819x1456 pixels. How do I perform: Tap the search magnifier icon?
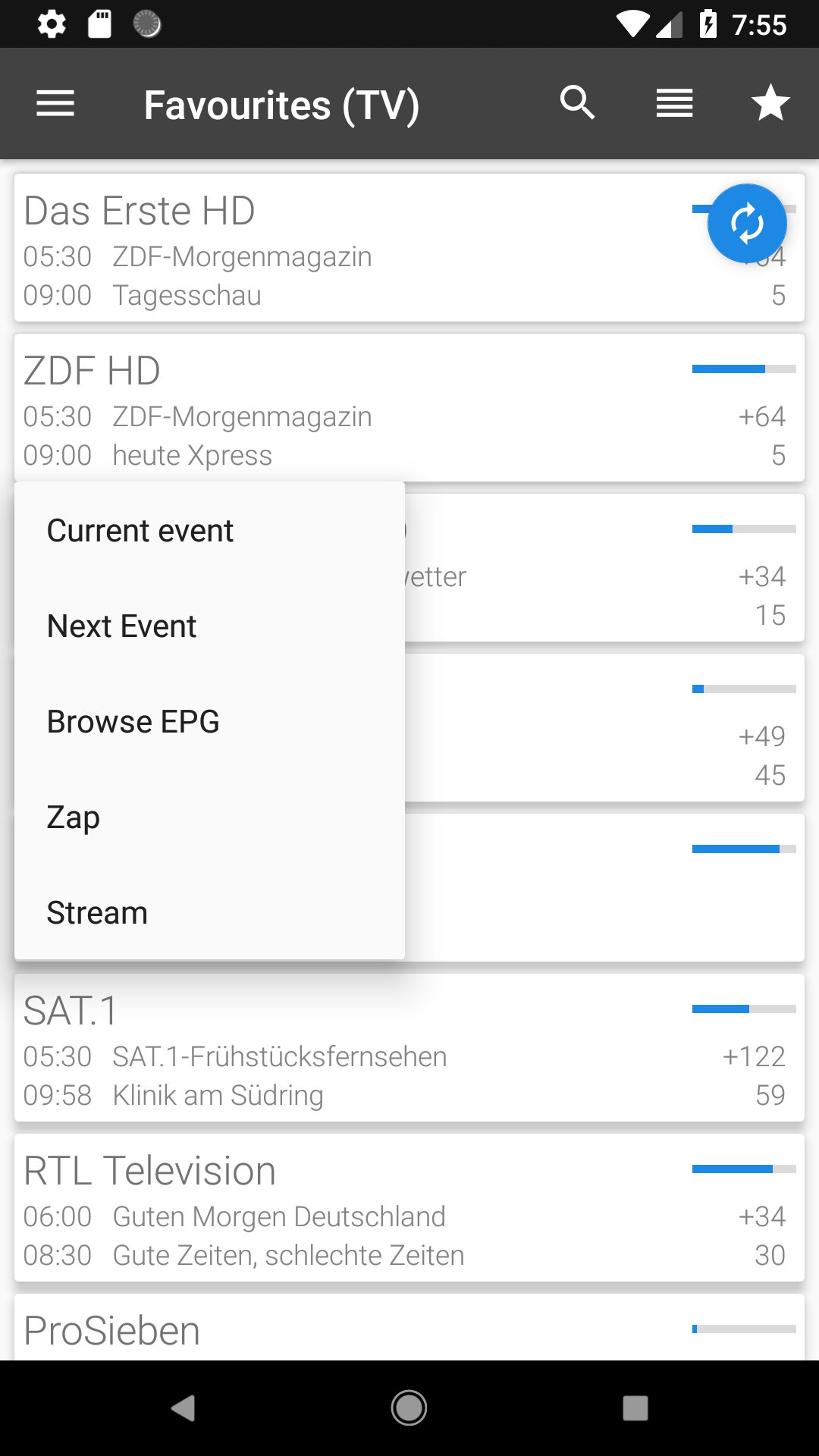click(578, 103)
